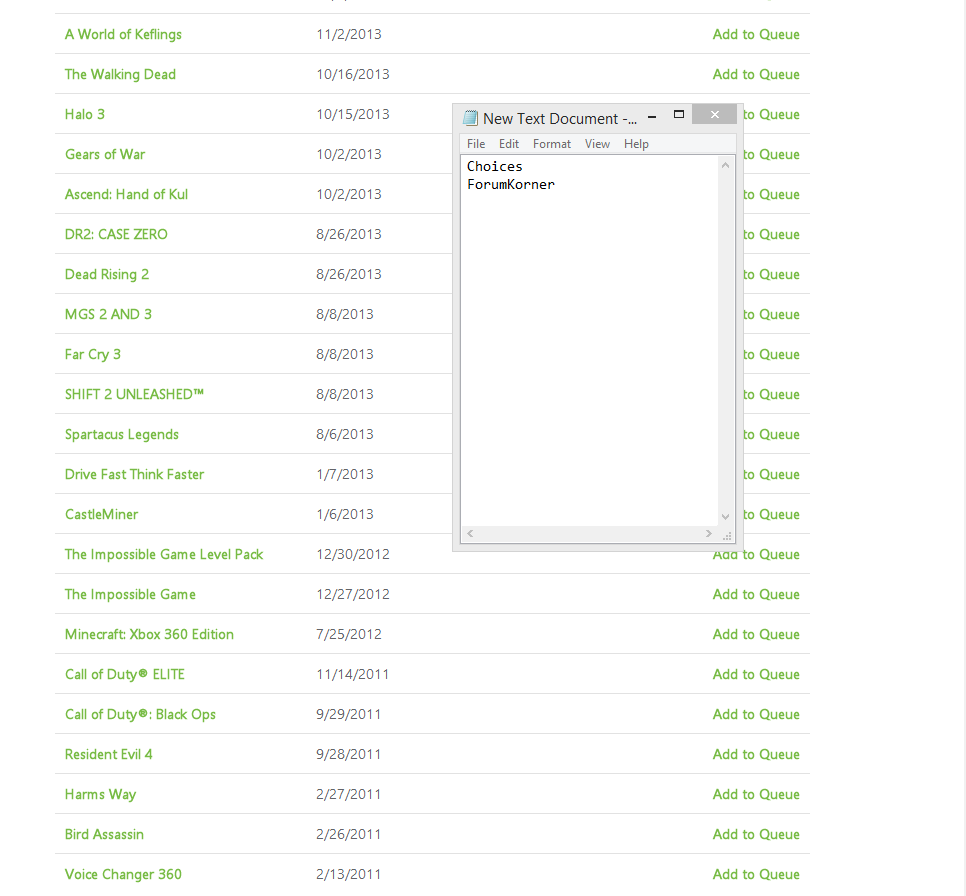Image resolution: width=966 pixels, height=896 pixels.
Task: Open the Spartacus Legends link
Action: [121, 434]
